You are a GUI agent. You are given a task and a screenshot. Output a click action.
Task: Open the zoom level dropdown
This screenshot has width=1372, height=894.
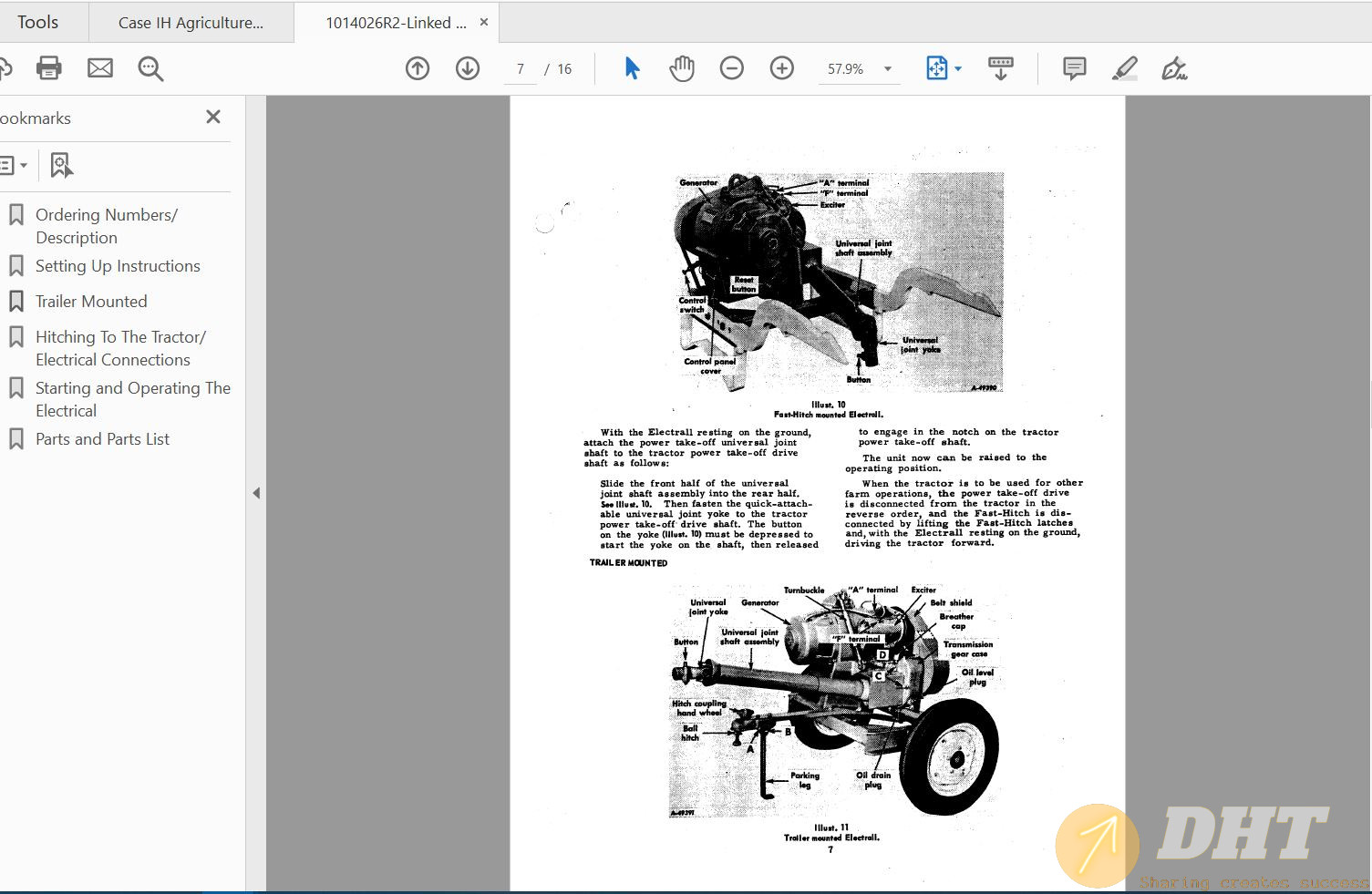point(888,69)
